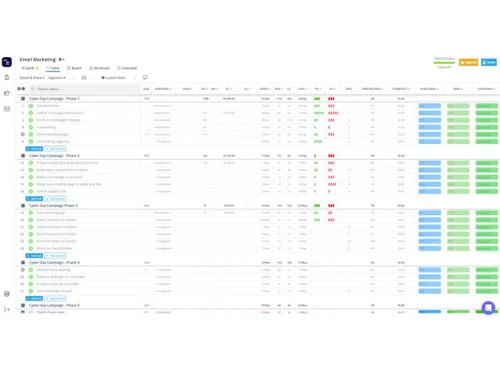Click blue status chip in Decide theme row
The height and width of the screenshot is (375, 500).
tap(430, 106)
